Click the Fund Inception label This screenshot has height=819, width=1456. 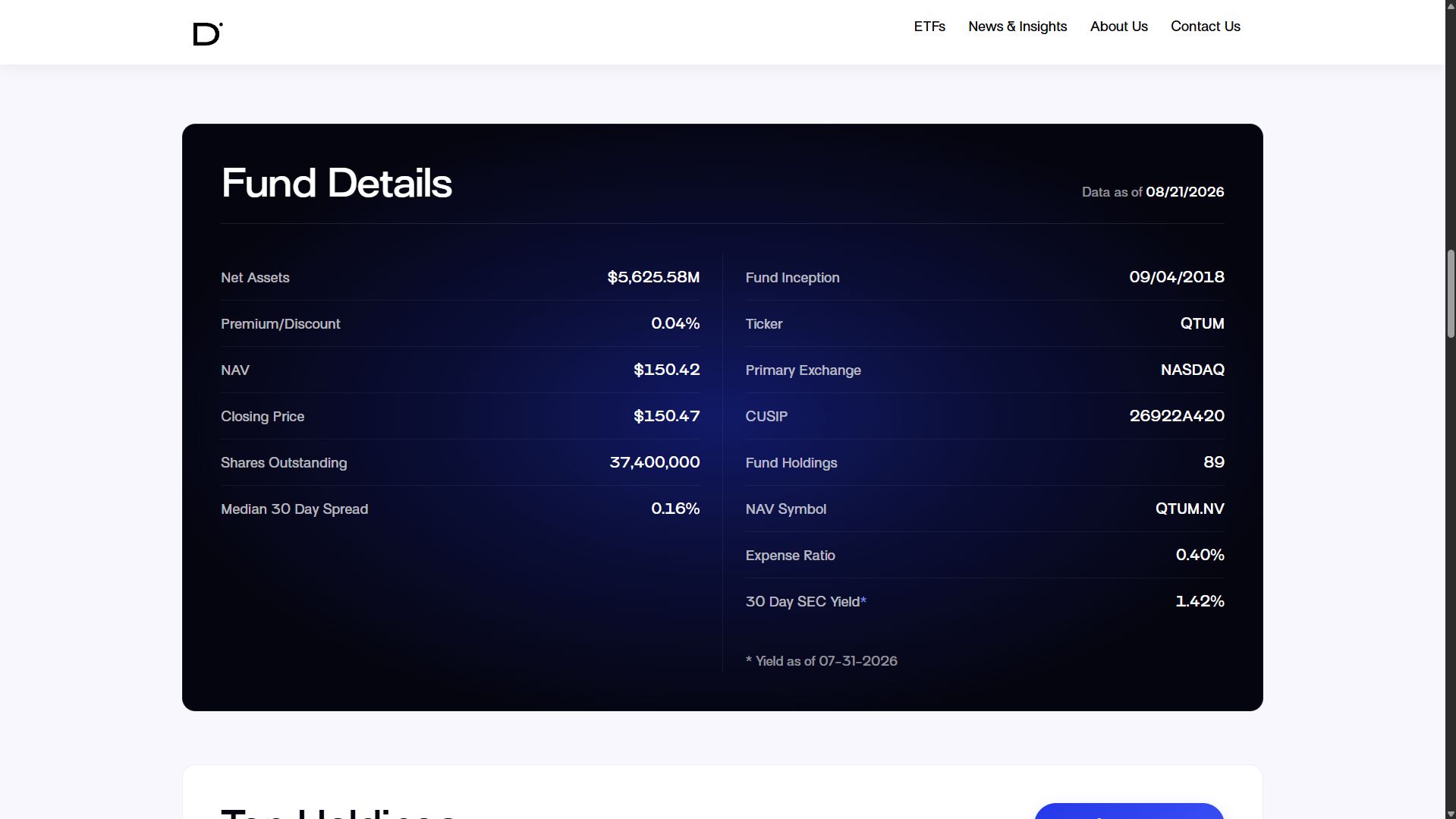coord(793,278)
